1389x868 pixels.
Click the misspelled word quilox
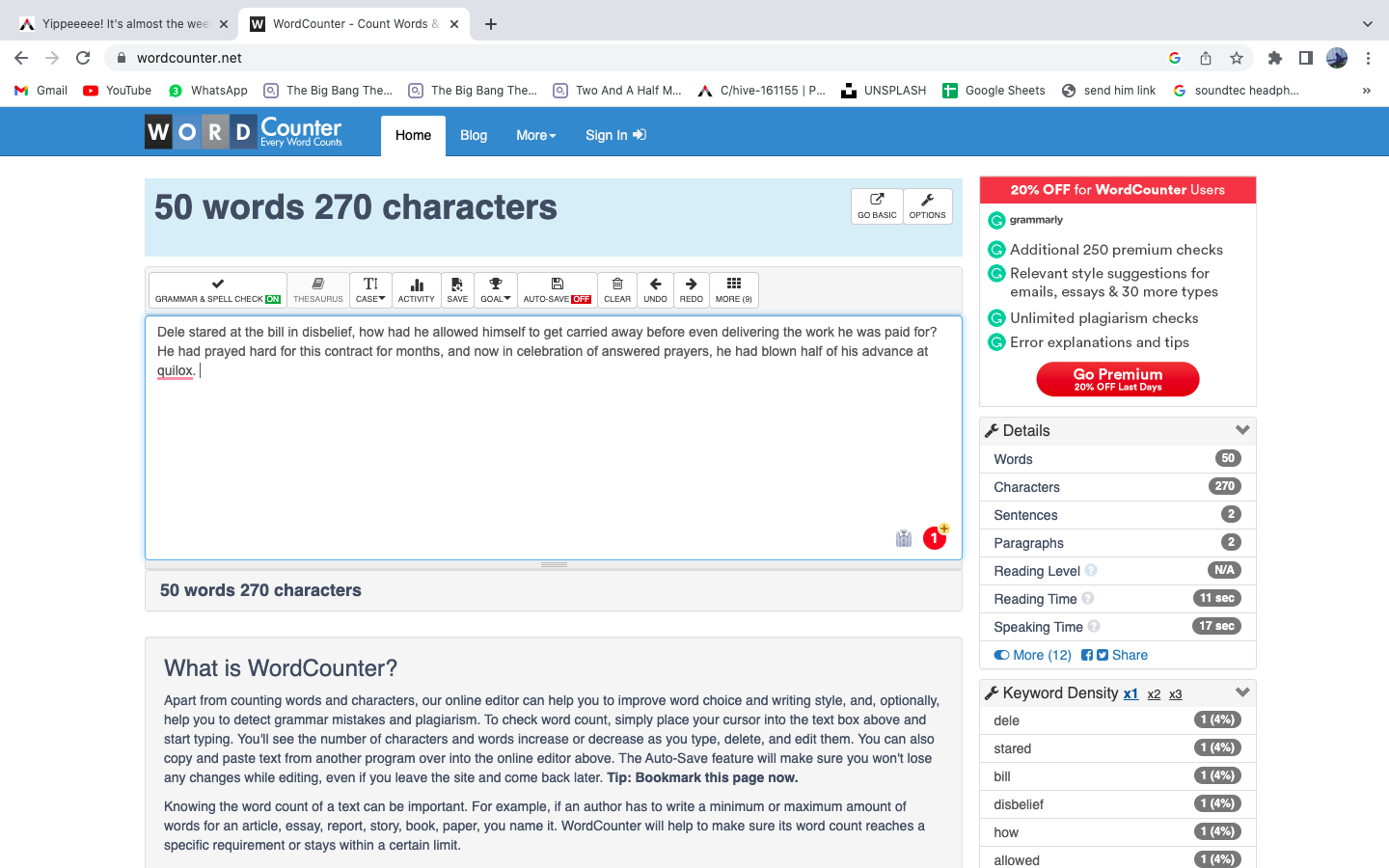point(175,370)
